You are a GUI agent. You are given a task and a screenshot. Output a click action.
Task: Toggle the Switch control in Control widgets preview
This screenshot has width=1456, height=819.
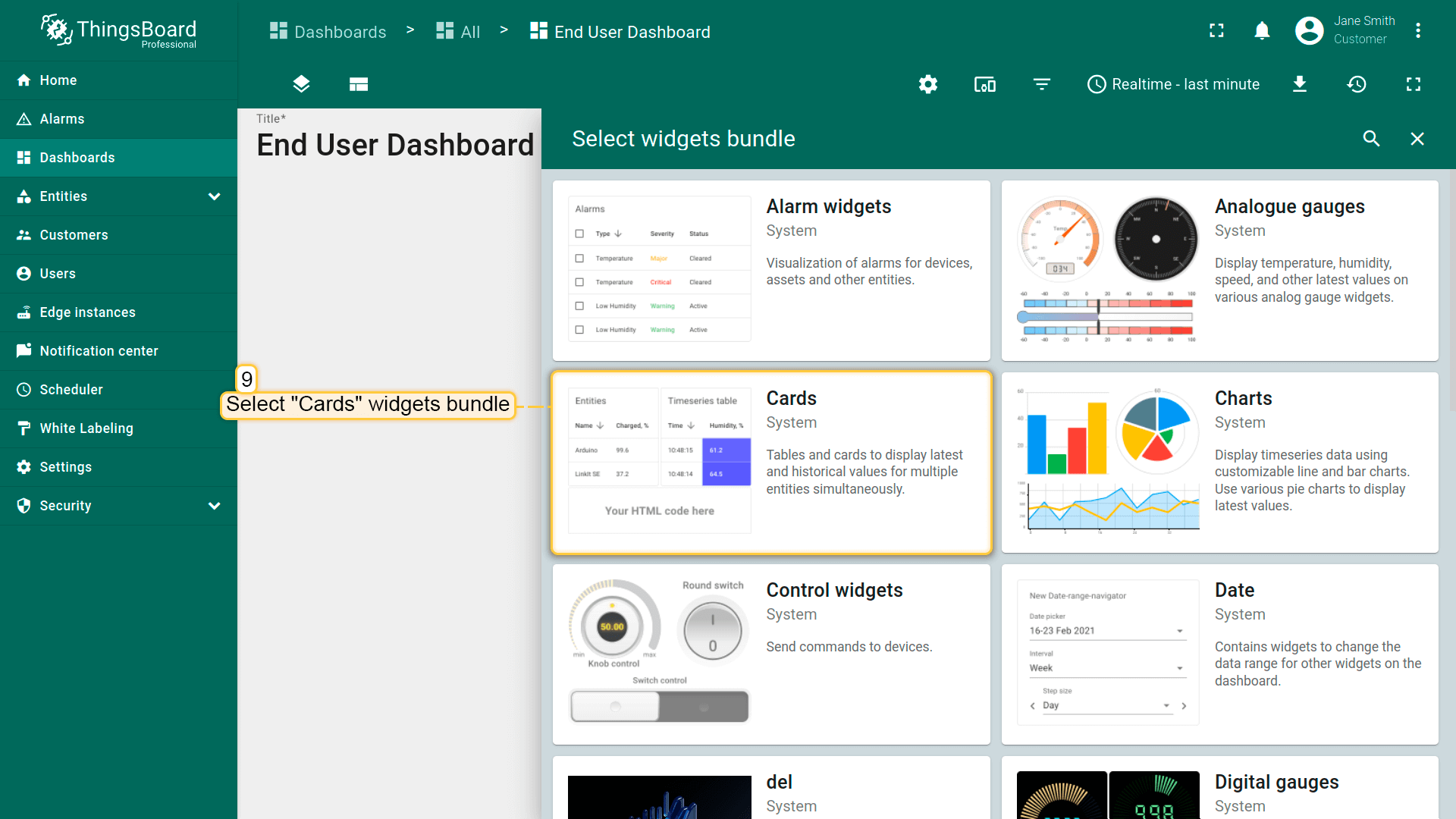(659, 707)
